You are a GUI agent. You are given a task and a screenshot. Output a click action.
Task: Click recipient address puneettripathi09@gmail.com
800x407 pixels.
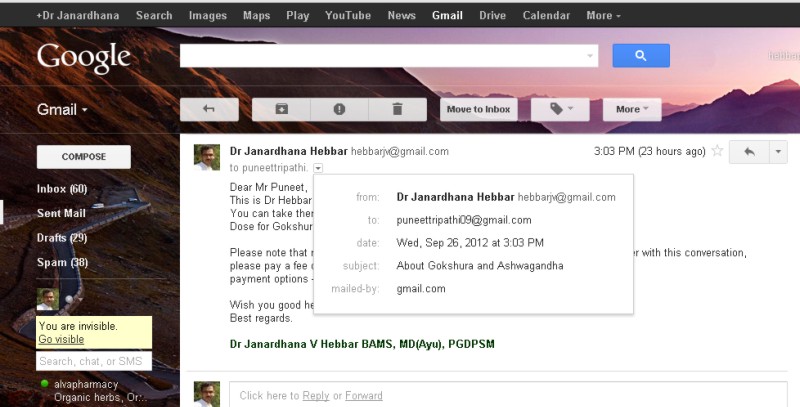tap(464, 220)
